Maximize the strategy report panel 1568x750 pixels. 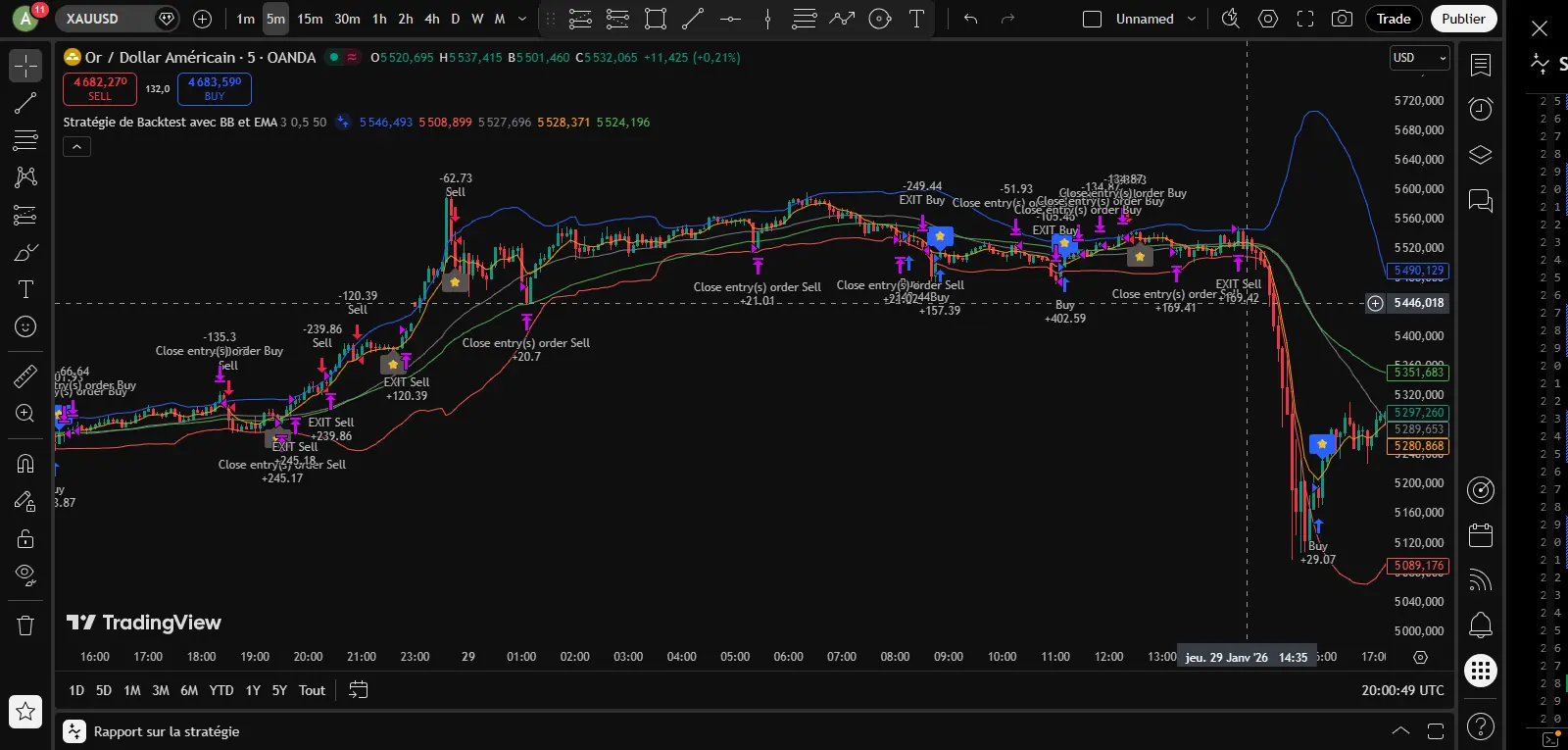pyautogui.click(x=1436, y=731)
